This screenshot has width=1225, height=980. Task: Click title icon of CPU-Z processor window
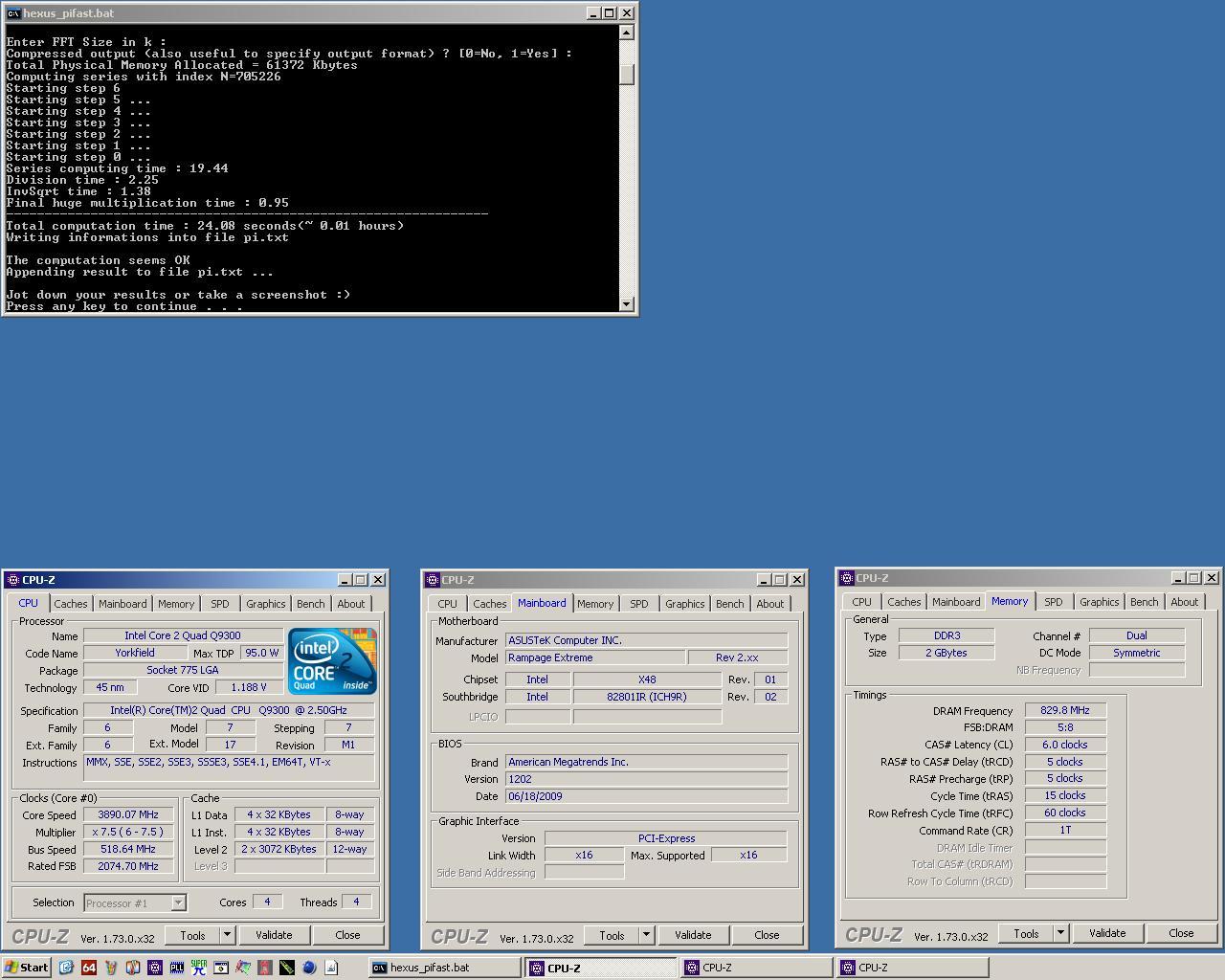pyautogui.click(x=13, y=579)
